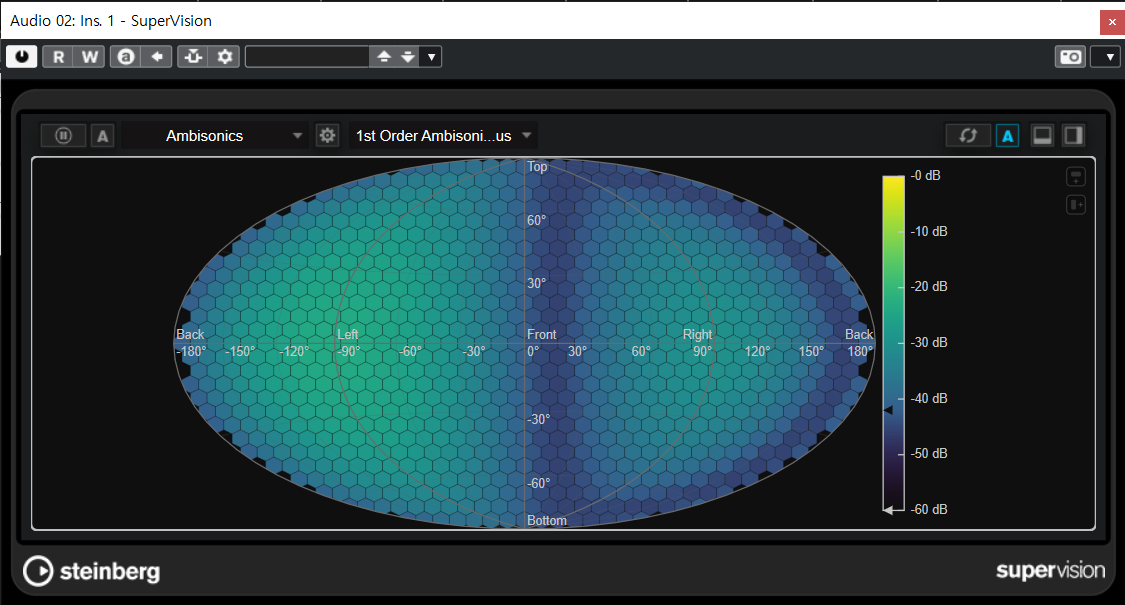This screenshot has width=1125, height=605.
Task: Activate the side-chain input icon
Action: 193,57
